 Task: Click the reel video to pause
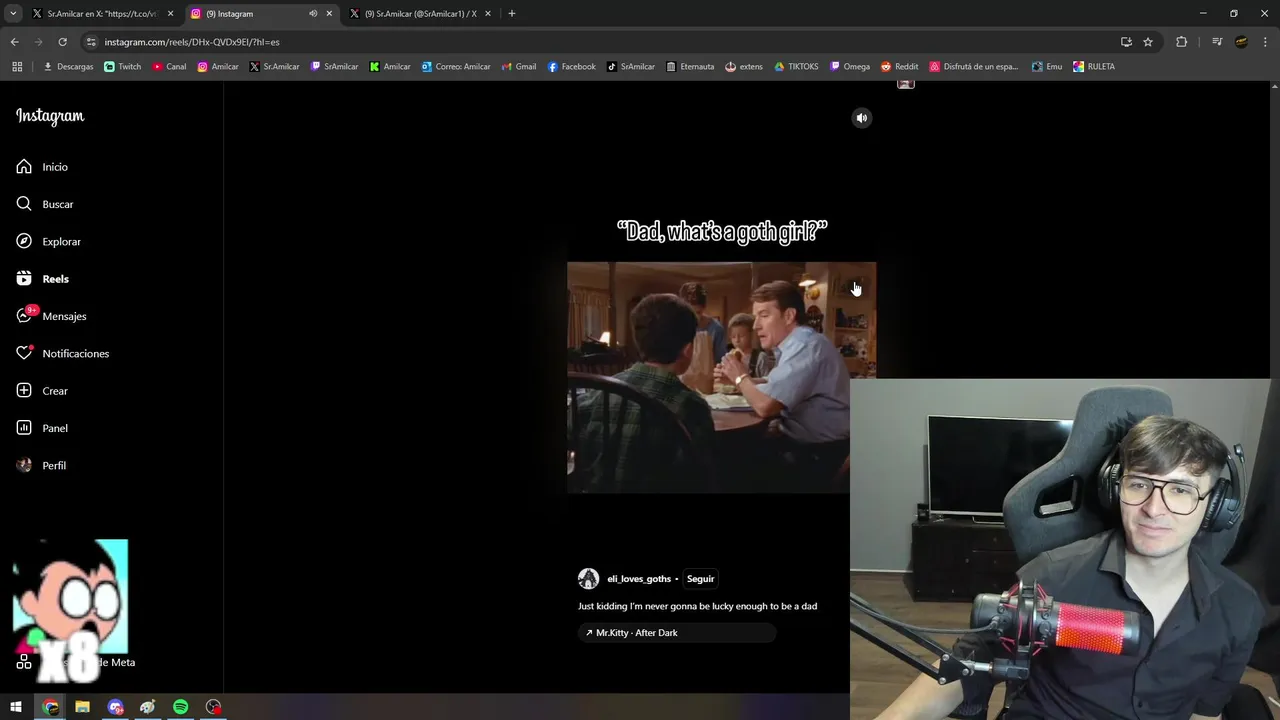pos(721,377)
